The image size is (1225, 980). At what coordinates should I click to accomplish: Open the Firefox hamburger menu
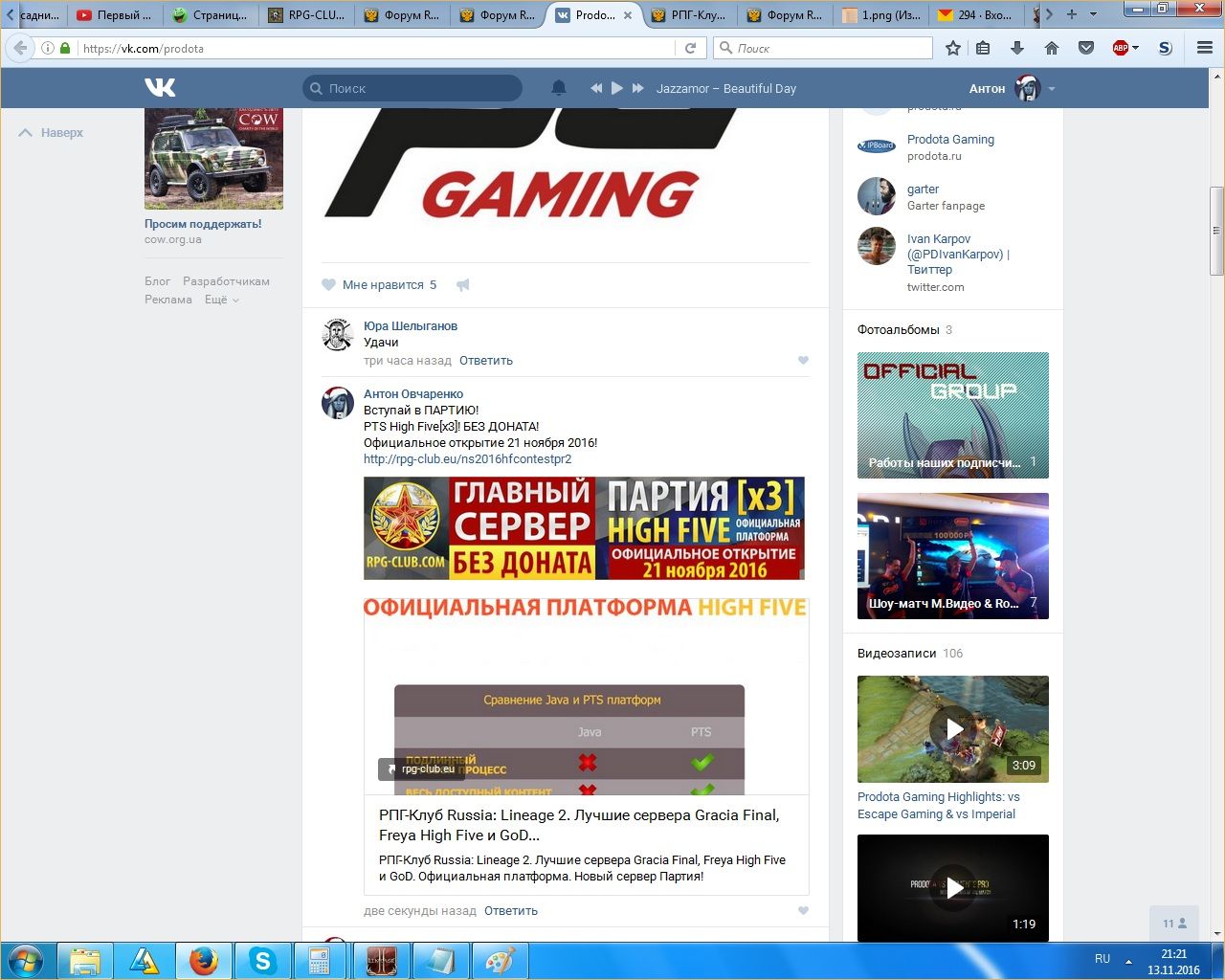1205,48
